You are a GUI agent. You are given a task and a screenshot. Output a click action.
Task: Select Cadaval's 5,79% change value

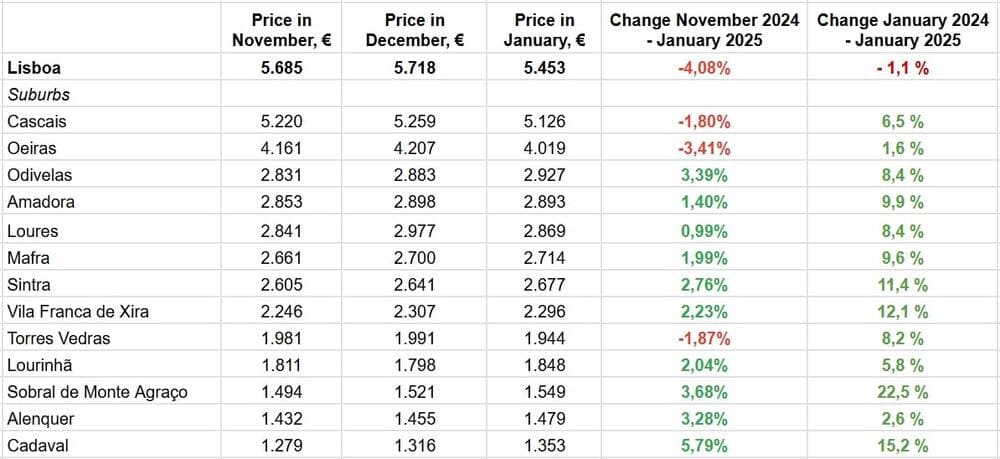(x=703, y=445)
